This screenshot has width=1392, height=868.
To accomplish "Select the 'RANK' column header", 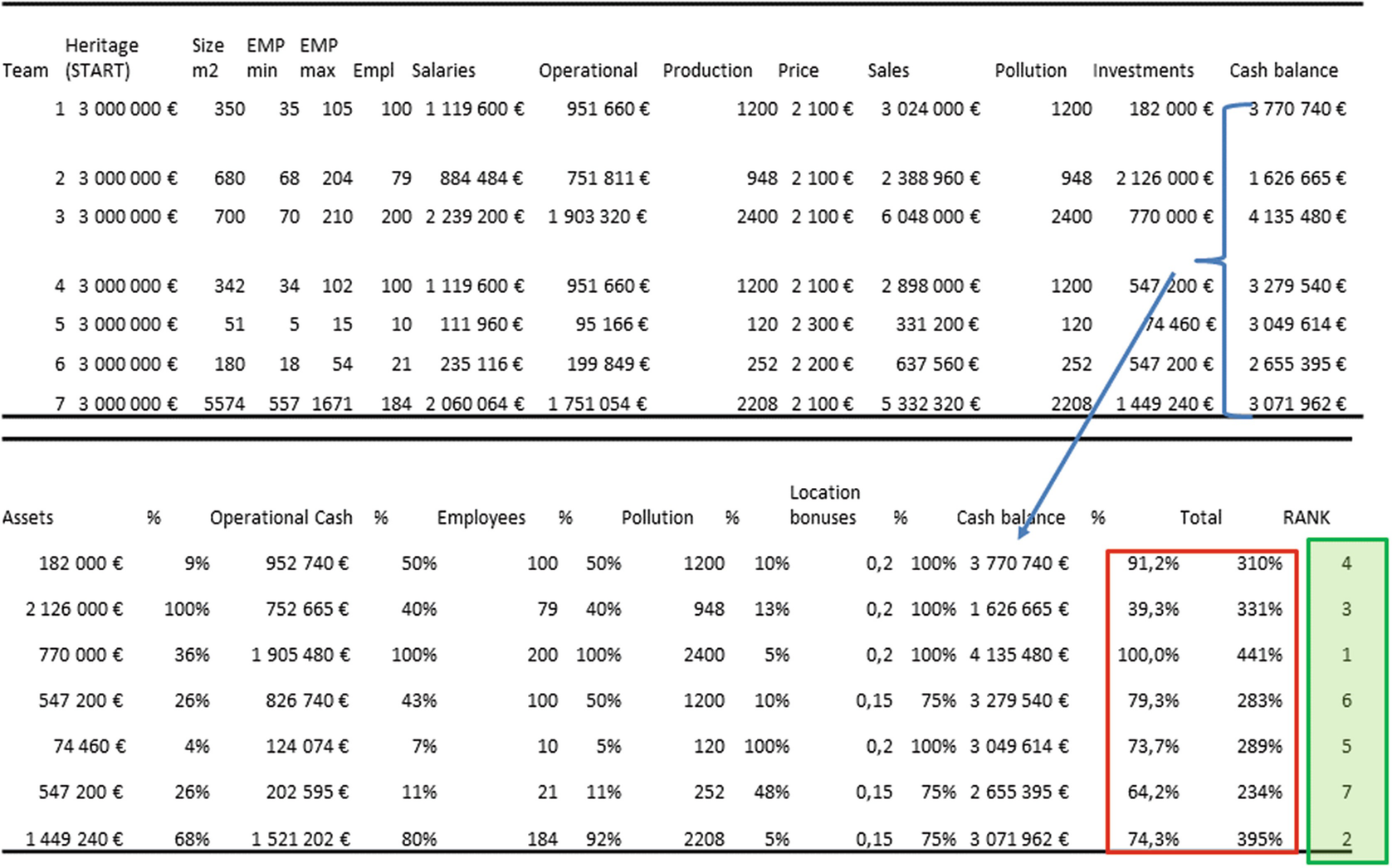I will point(1306,518).
